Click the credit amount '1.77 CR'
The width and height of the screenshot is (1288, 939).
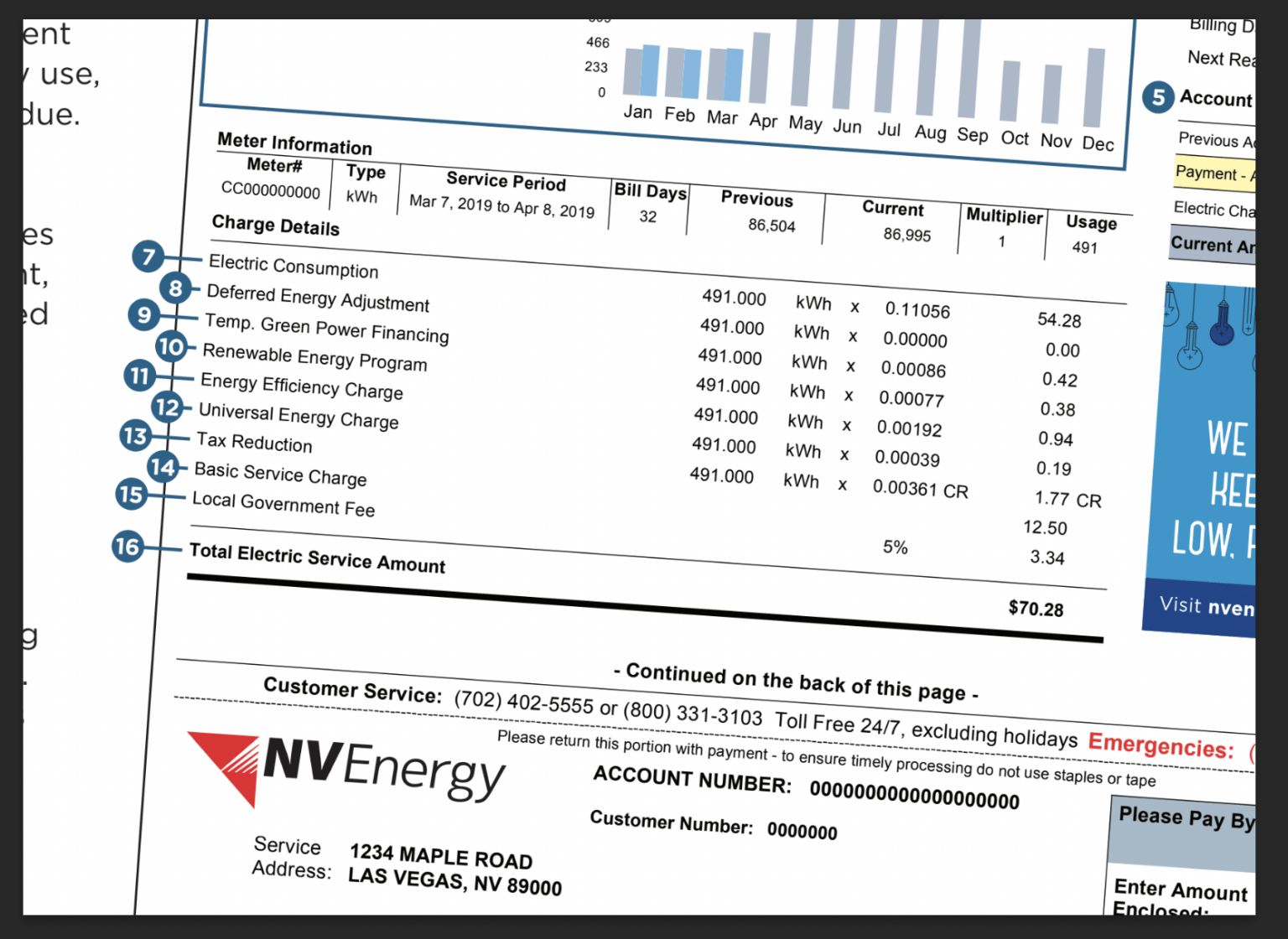(1067, 499)
